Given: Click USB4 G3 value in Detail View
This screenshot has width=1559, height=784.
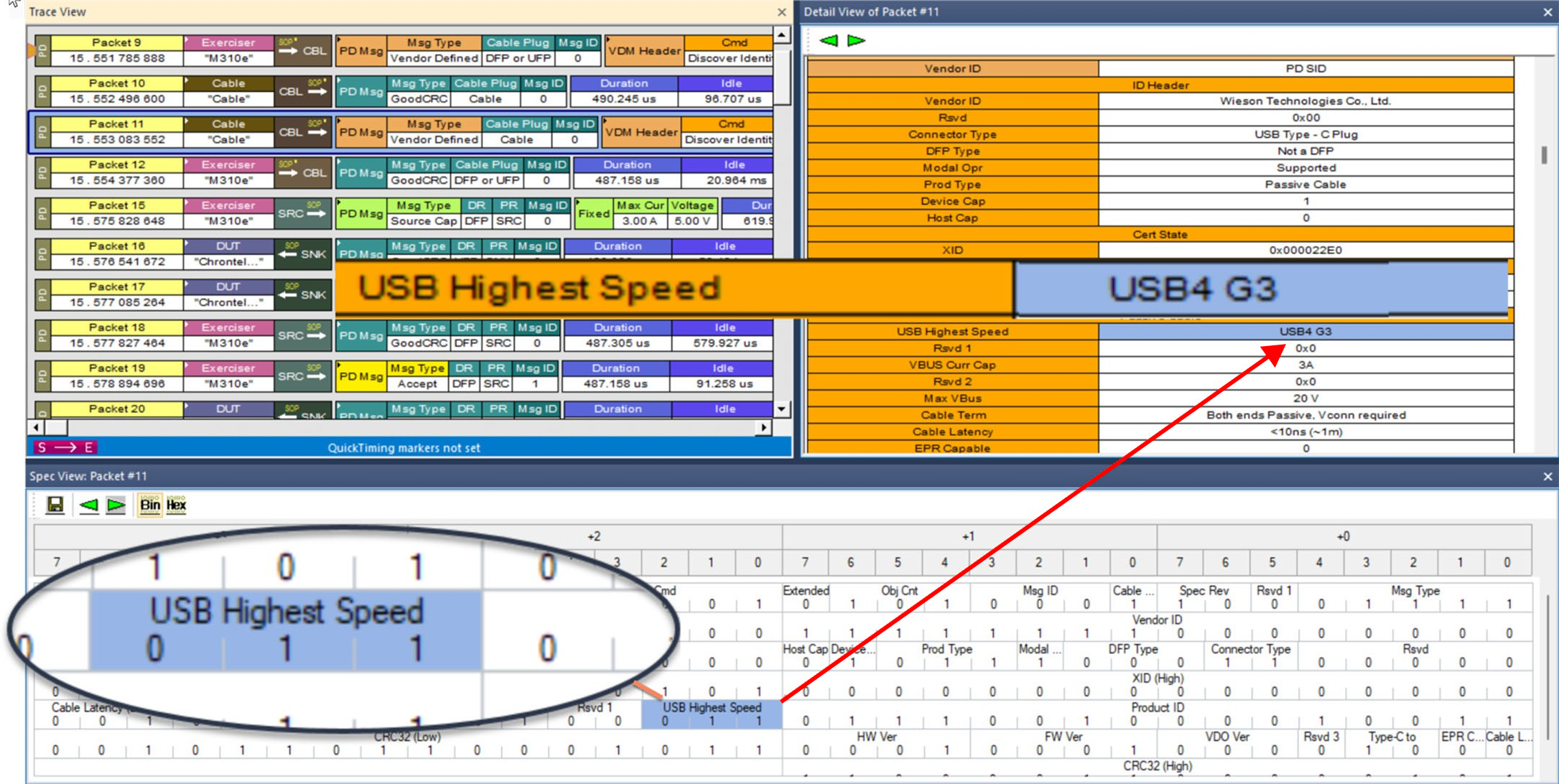Looking at the screenshot, I should (x=1306, y=332).
